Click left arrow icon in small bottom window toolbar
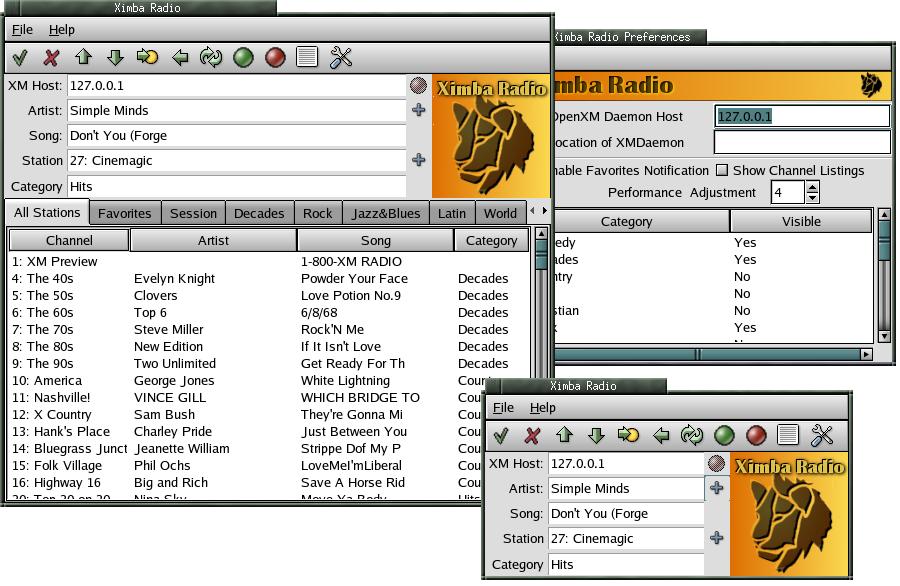 [661, 435]
